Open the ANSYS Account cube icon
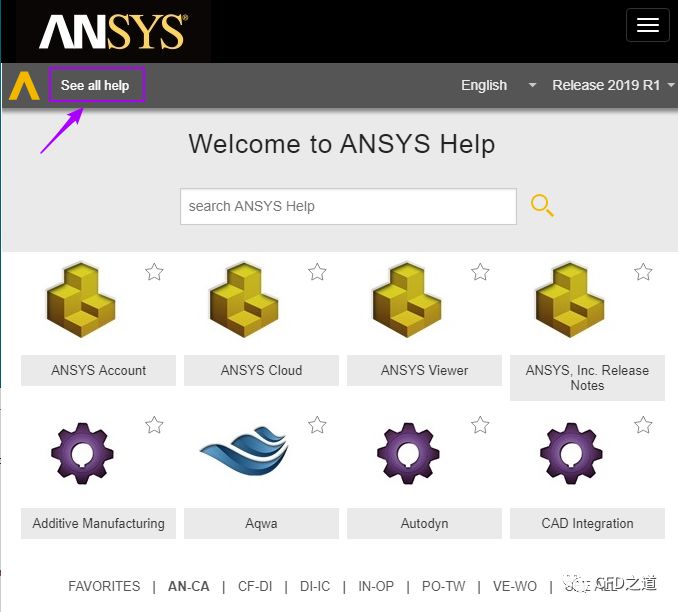The width and height of the screenshot is (678, 612). tap(81, 300)
